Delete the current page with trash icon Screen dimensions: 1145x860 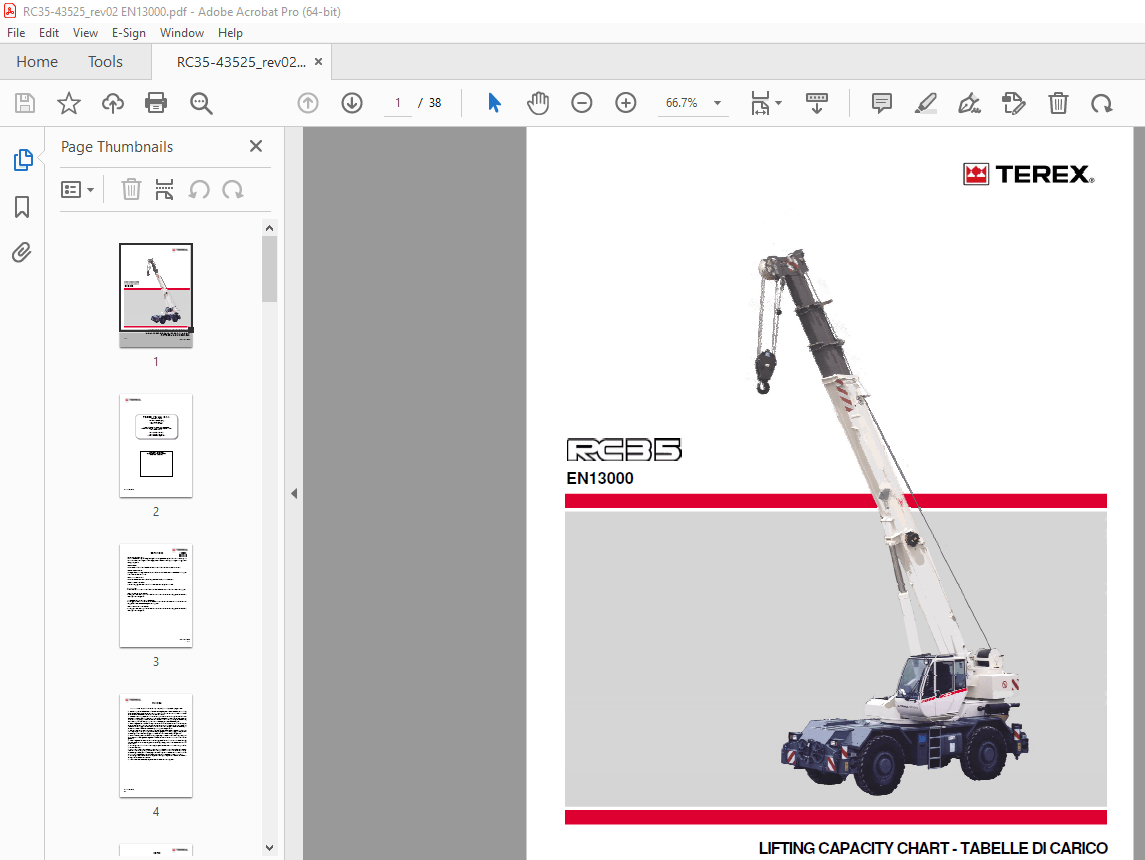(x=1058, y=103)
